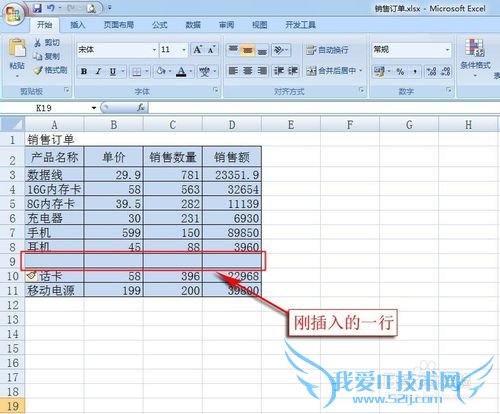Viewport: 500px width, 414px height.
Task: Align text to top of cell
Action: [233, 50]
